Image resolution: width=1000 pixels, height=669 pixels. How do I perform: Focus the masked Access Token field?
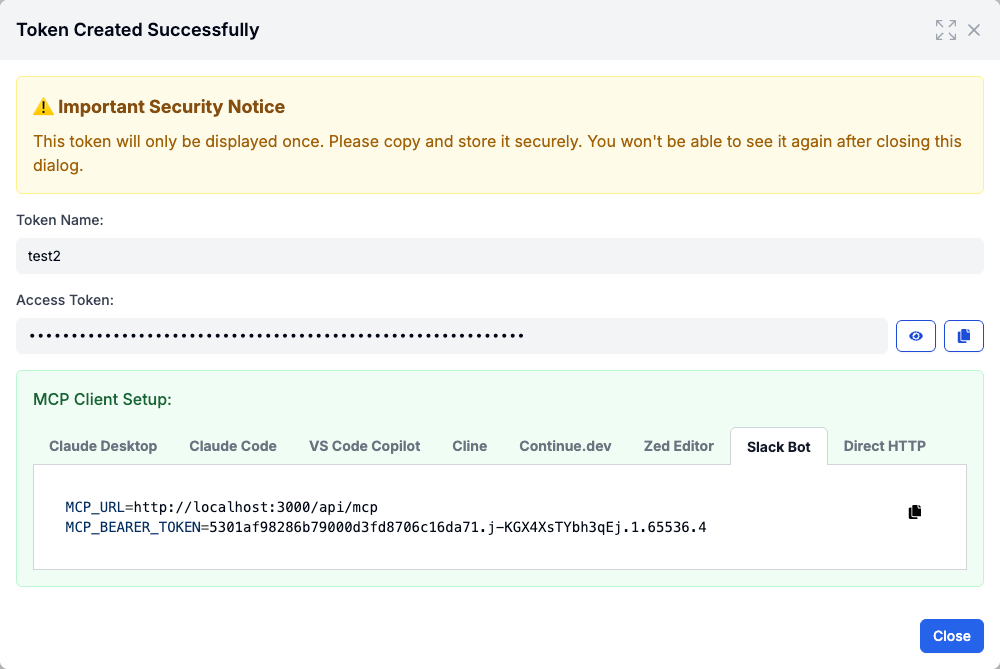(x=451, y=337)
